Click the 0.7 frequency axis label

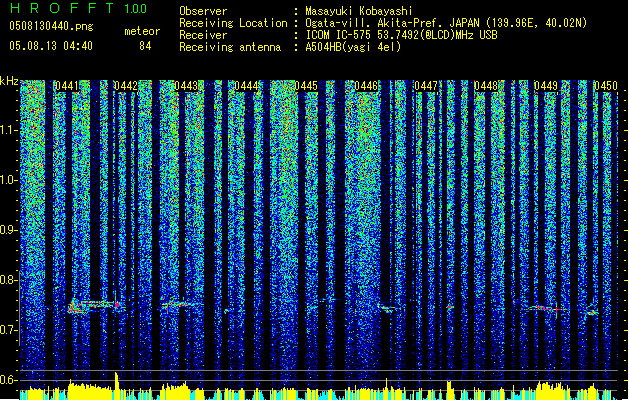click(9, 330)
